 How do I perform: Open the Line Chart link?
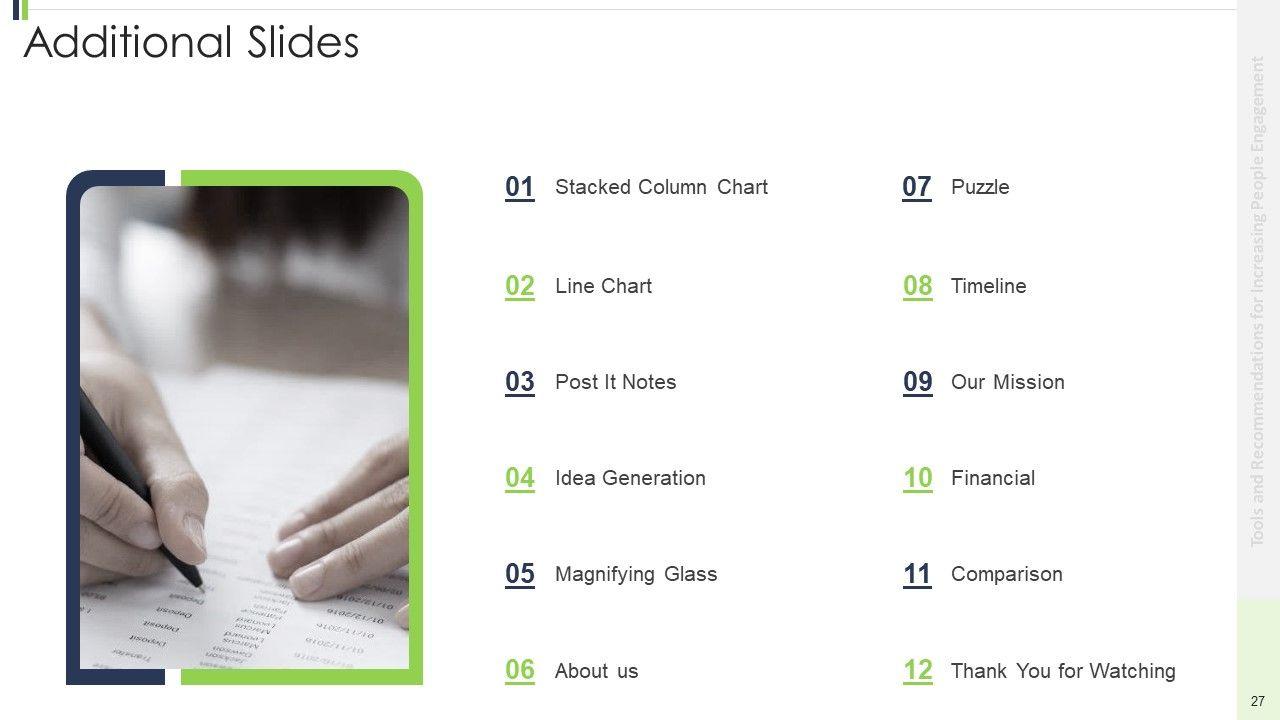coord(603,286)
